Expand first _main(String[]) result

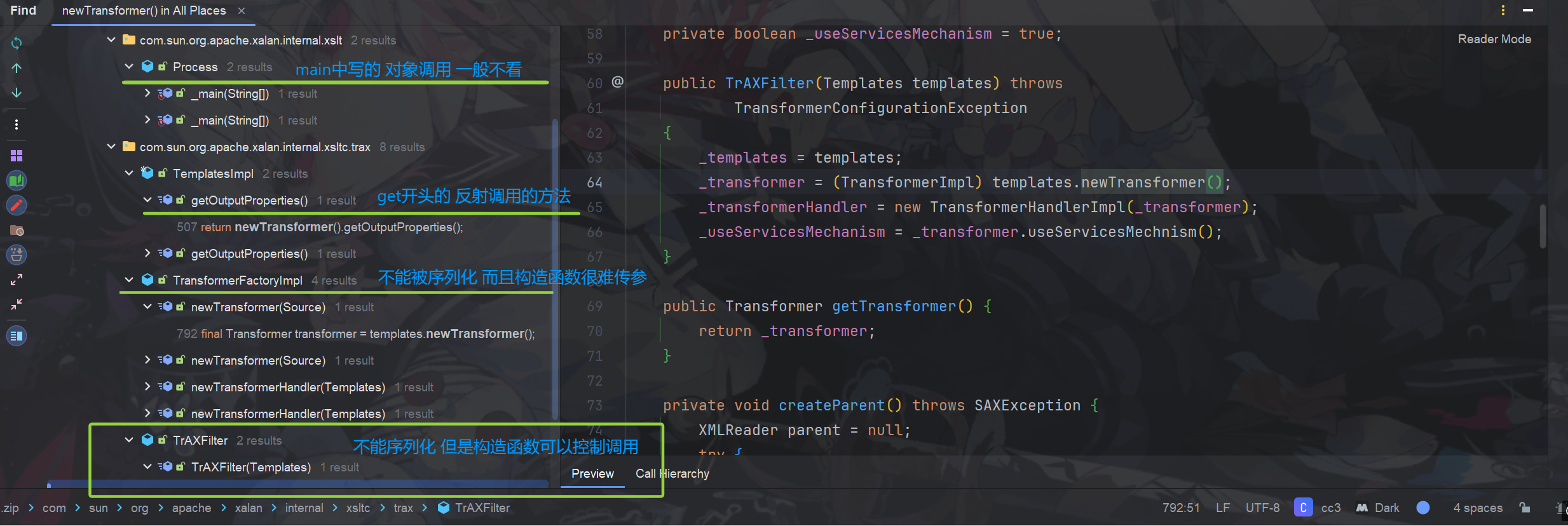pyautogui.click(x=147, y=93)
